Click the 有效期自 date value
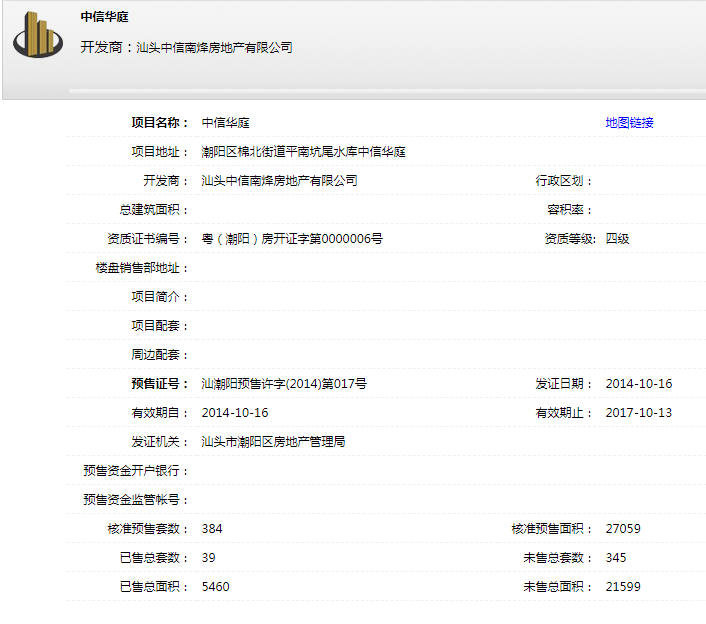This screenshot has width=706, height=624. 234,413
